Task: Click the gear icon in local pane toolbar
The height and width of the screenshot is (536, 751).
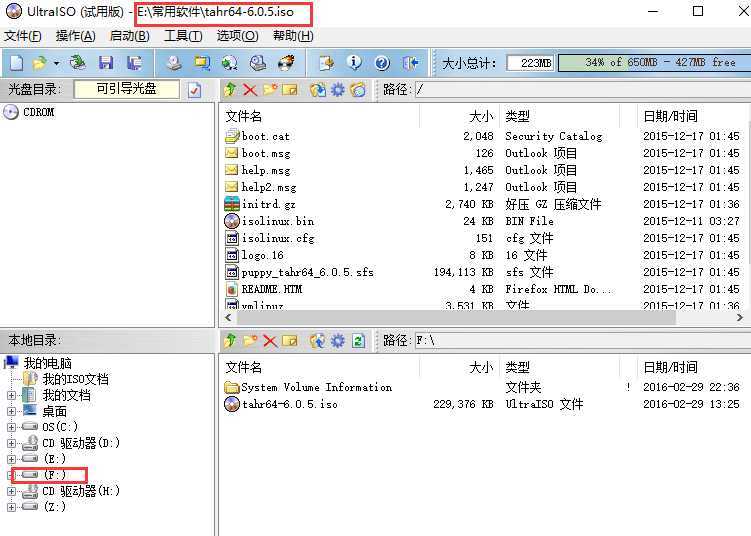Action: (338, 341)
